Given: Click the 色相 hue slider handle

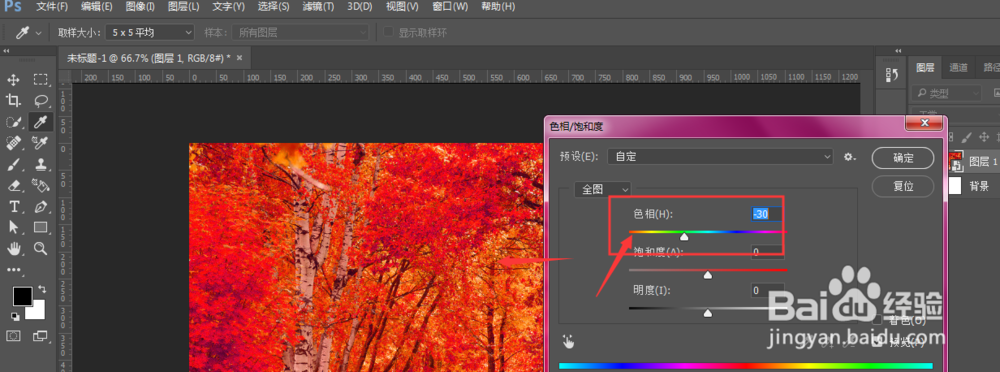Looking at the screenshot, I should (684, 237).
